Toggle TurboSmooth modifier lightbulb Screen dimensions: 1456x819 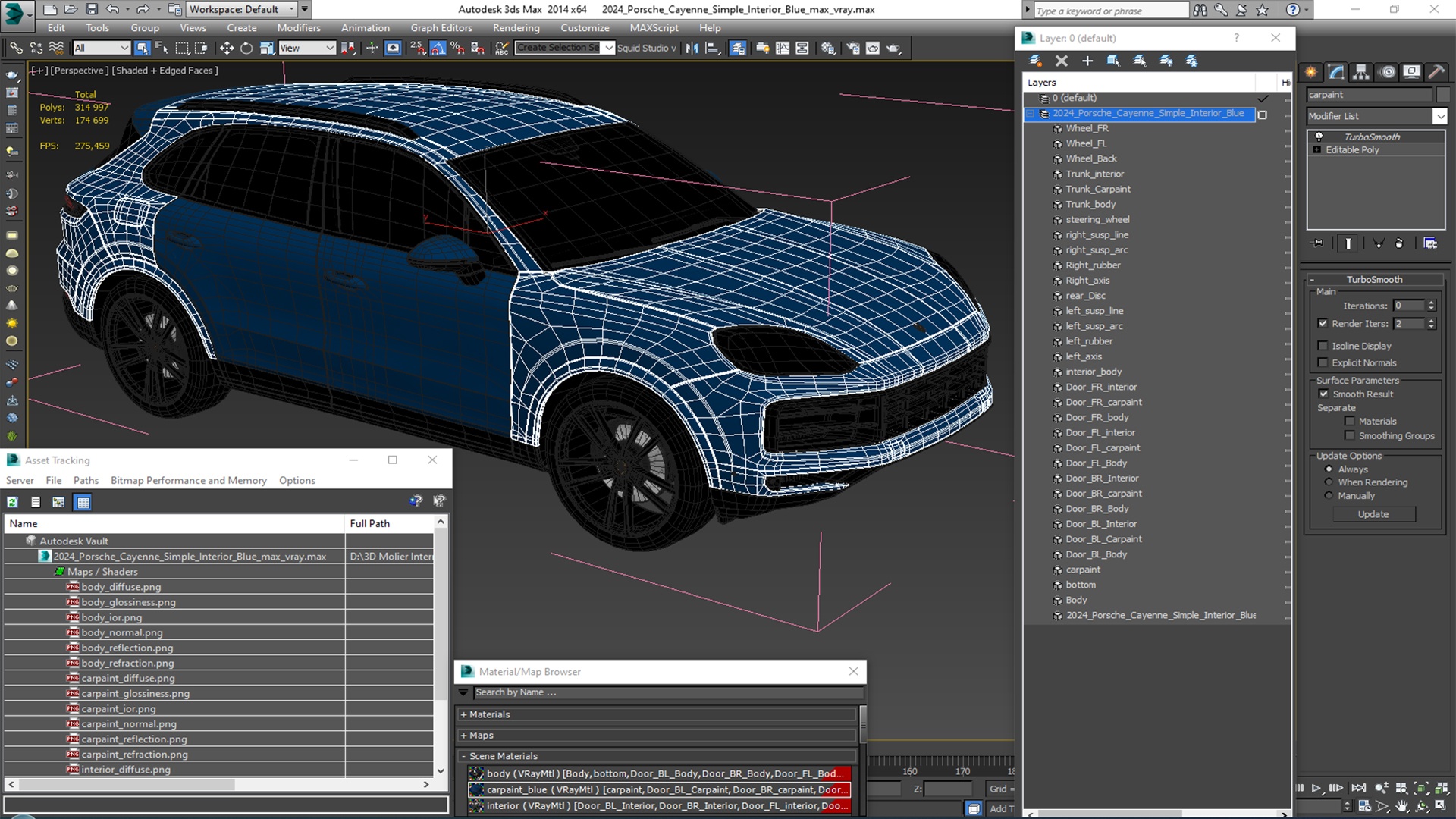[1319, 136]
